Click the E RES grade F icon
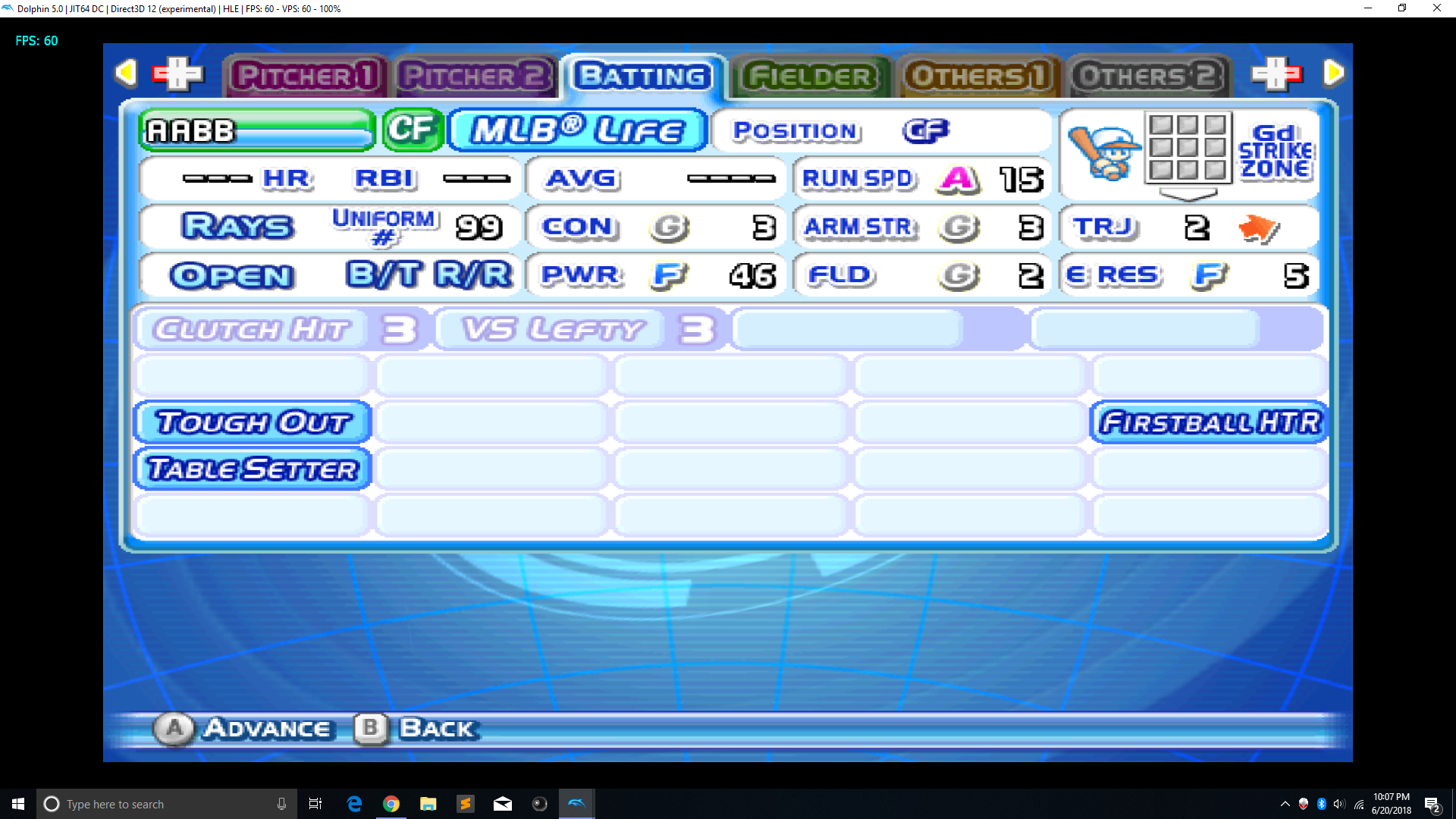Image resolution: width=1456 pixels, height=819 pixels. pyautogui.click(x=1210, y=275)
